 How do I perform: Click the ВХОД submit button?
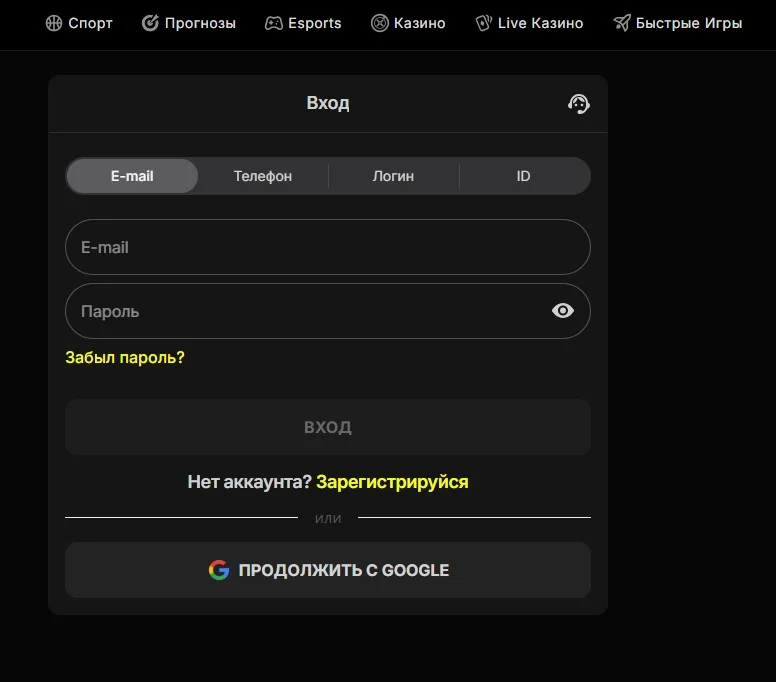point(328,427)
